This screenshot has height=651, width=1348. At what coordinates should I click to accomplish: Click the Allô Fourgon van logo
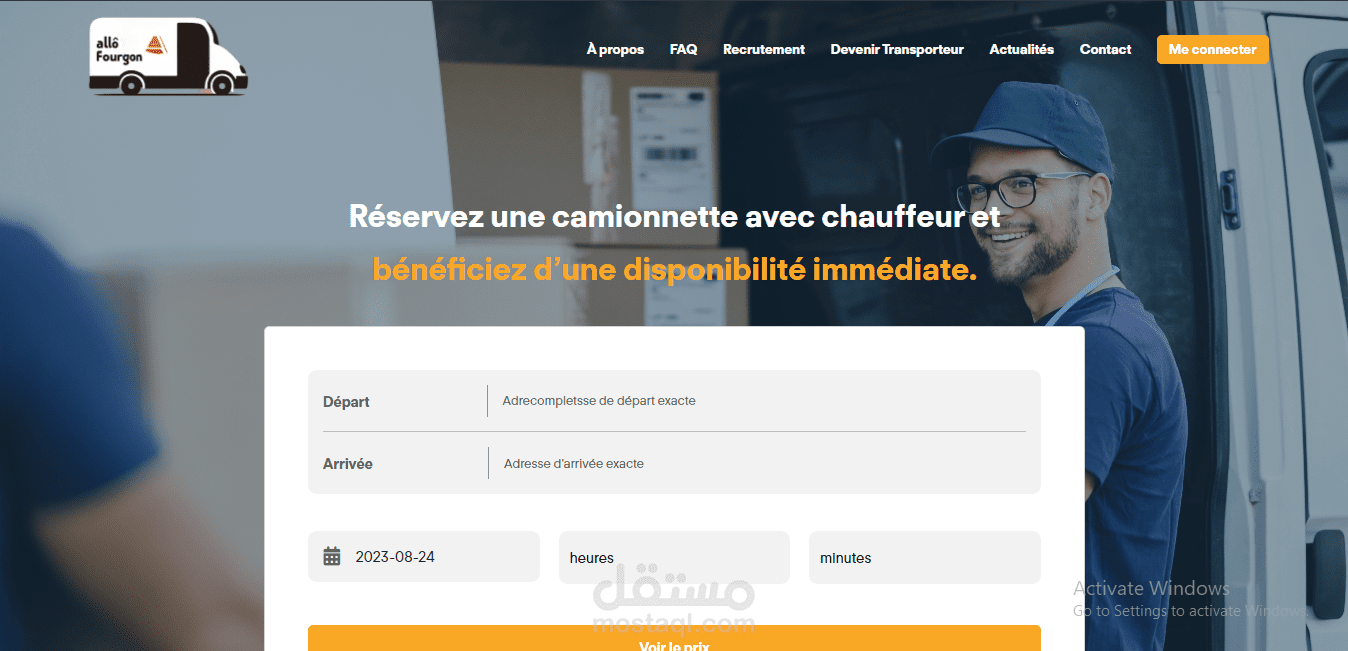[168, 57]
